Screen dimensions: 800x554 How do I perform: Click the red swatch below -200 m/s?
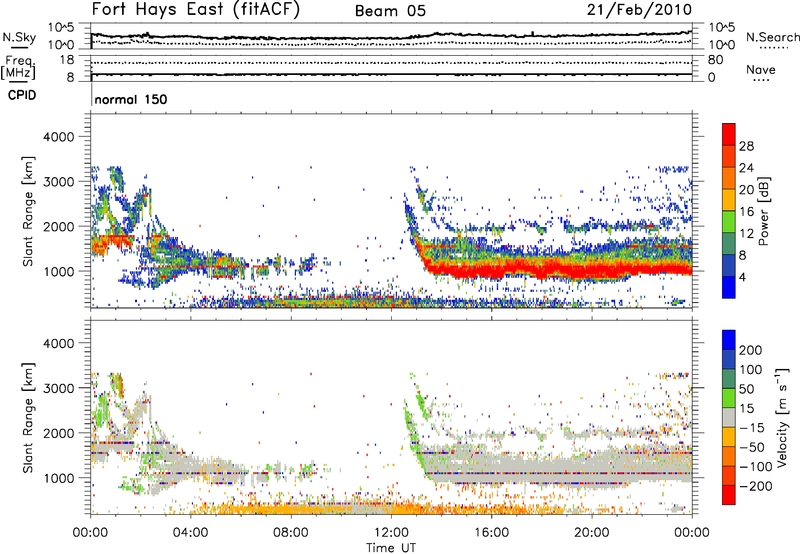729,495
